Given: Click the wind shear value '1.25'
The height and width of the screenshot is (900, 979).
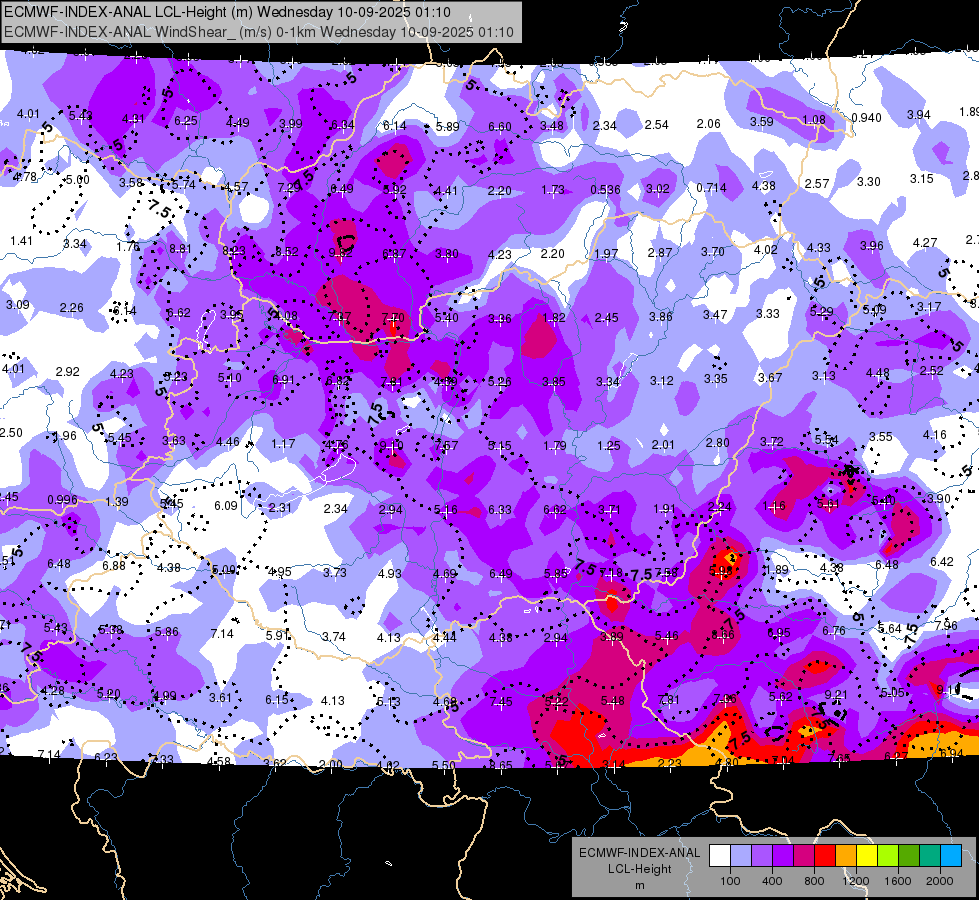Looking at the screenshot, I should coord(609,446).
